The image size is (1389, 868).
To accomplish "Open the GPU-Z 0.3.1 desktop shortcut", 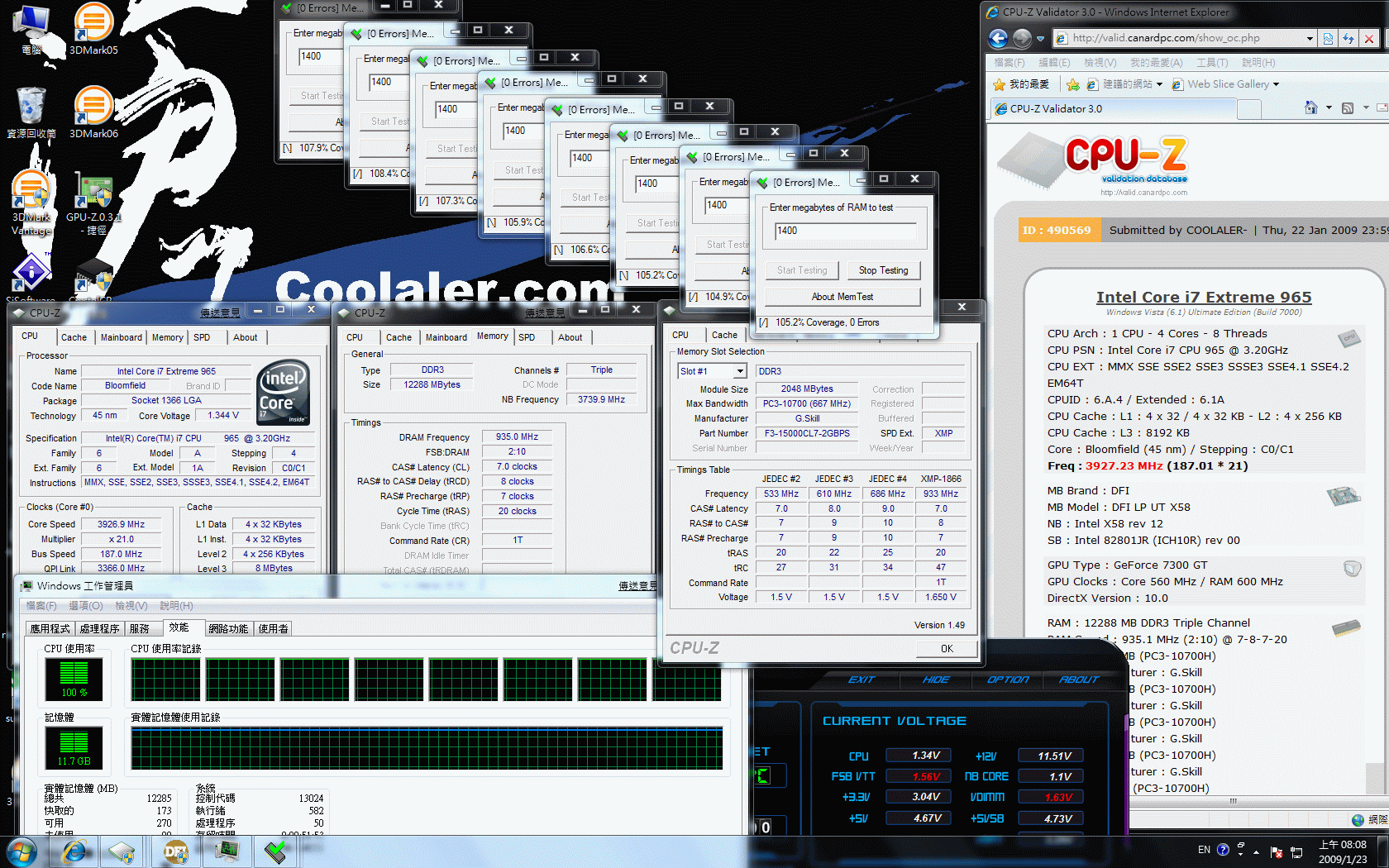I will 93,203.
